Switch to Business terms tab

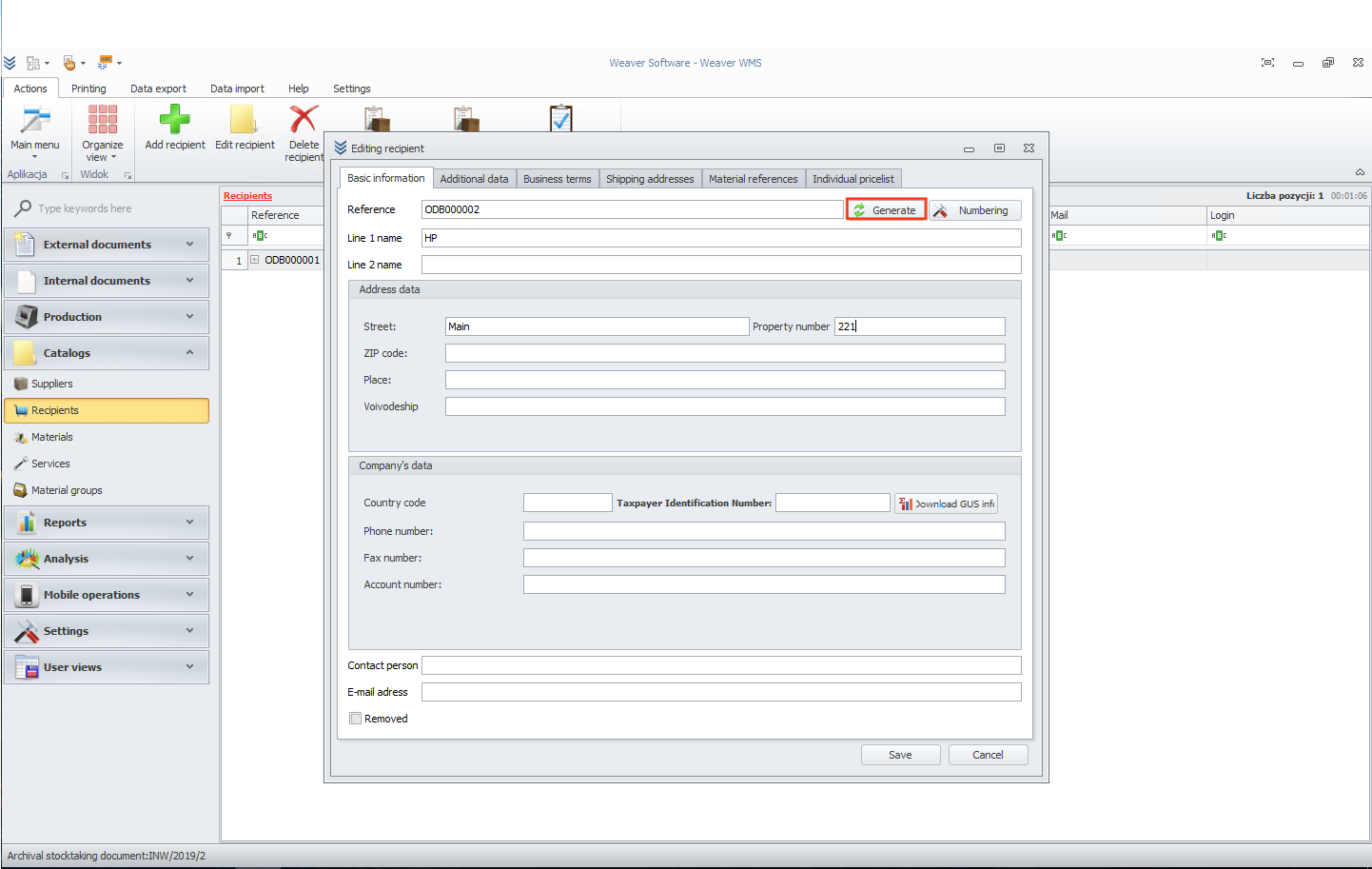558,179
